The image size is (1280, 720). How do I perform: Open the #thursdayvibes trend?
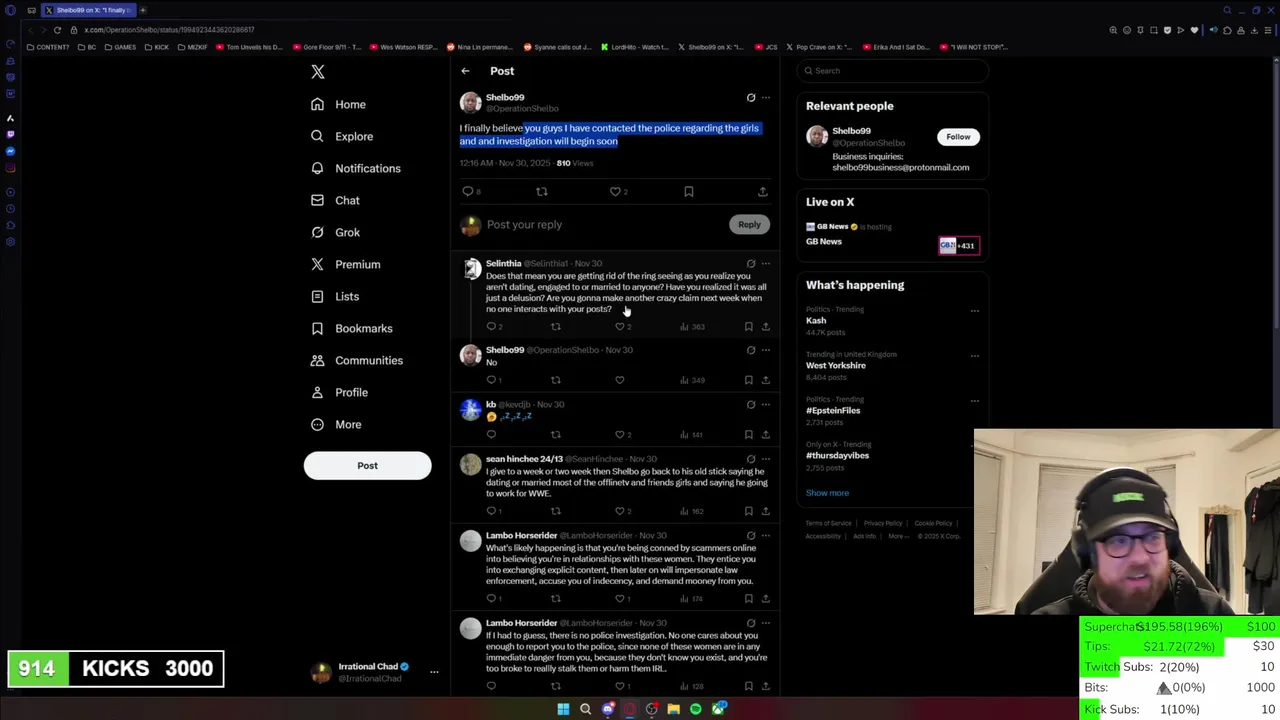pyautogui.click(x=837, y=456)
